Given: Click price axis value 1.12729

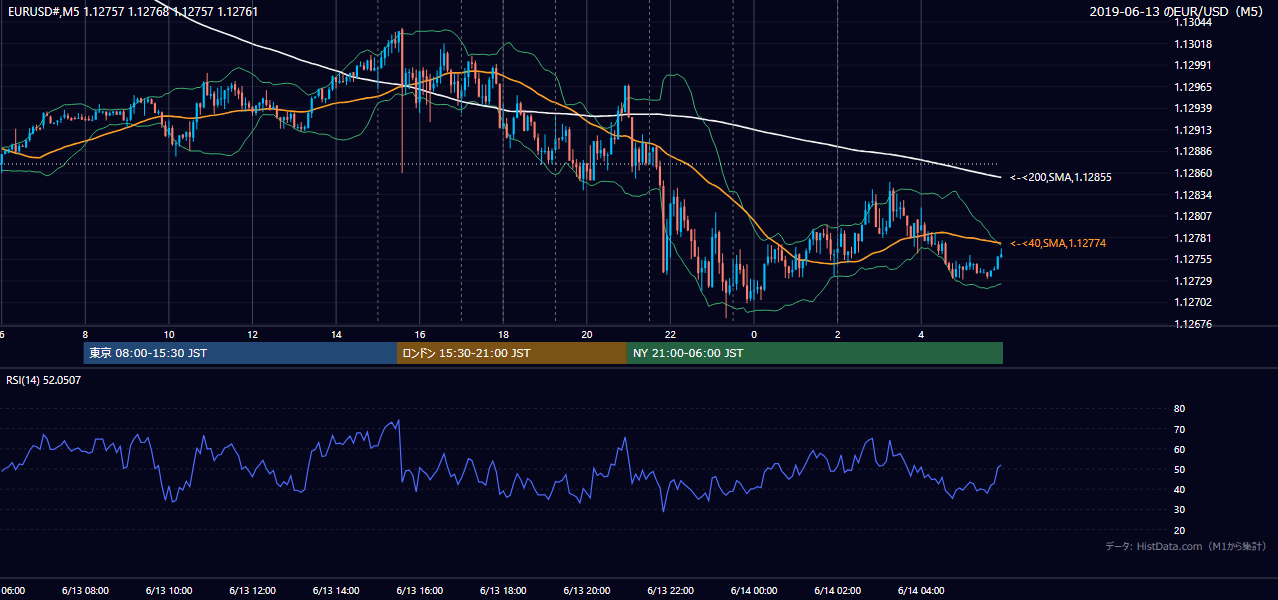Looking at the screenshot, I should tap(1193, 281).
